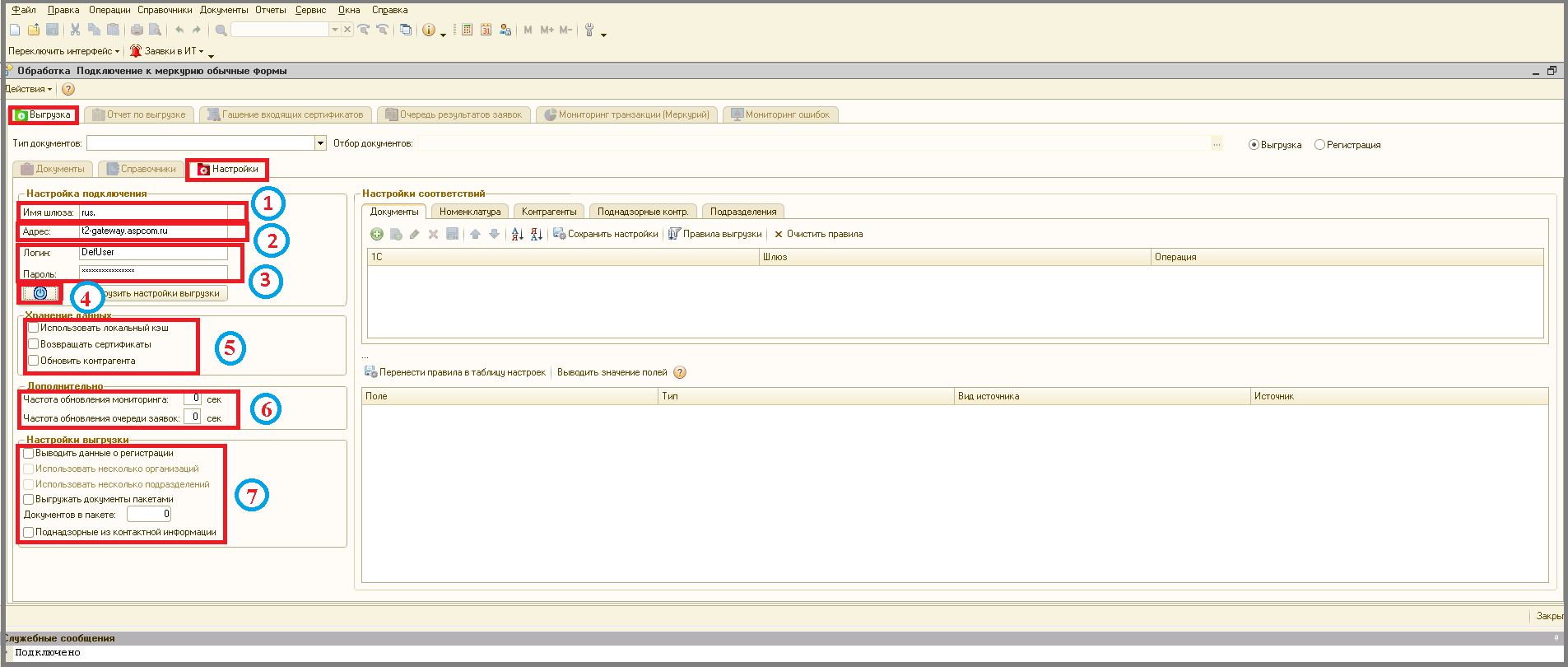Screen dimensions: 1568x667
Task: Enable Использовать локальный кэш checkbox
Action: click(x=34, y=328)
